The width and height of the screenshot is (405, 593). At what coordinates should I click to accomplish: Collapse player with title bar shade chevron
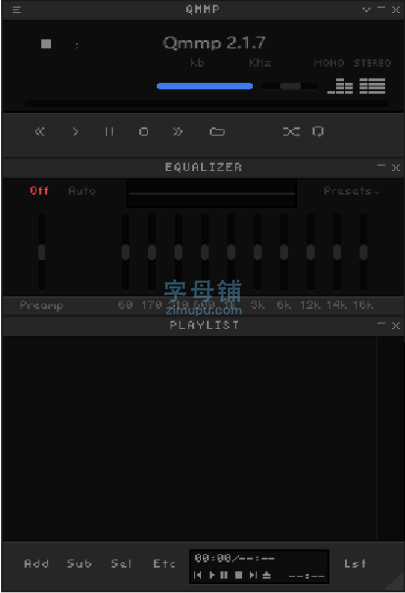click(x=366, y=9)
